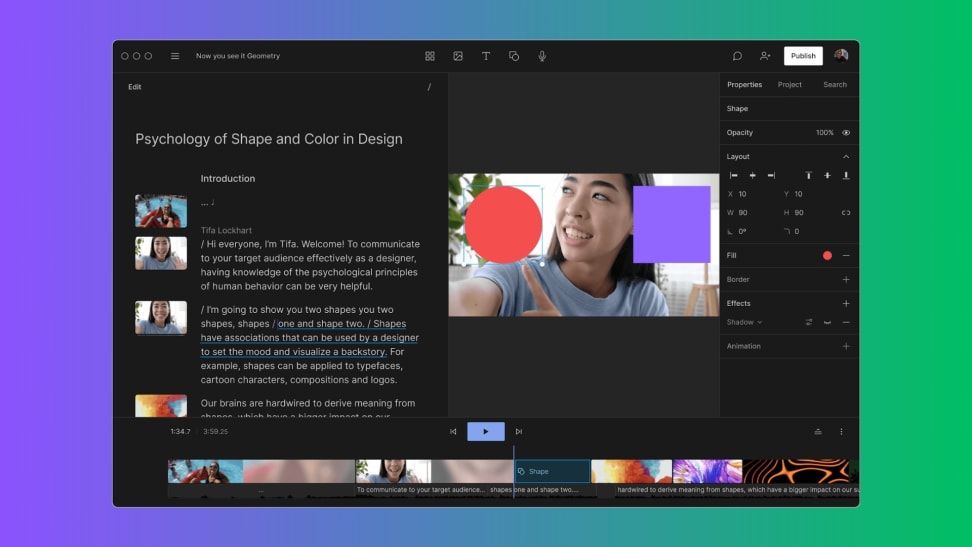Switch to the Search tab
Screen dimensions: 972x547
click(x=835, y=85)
